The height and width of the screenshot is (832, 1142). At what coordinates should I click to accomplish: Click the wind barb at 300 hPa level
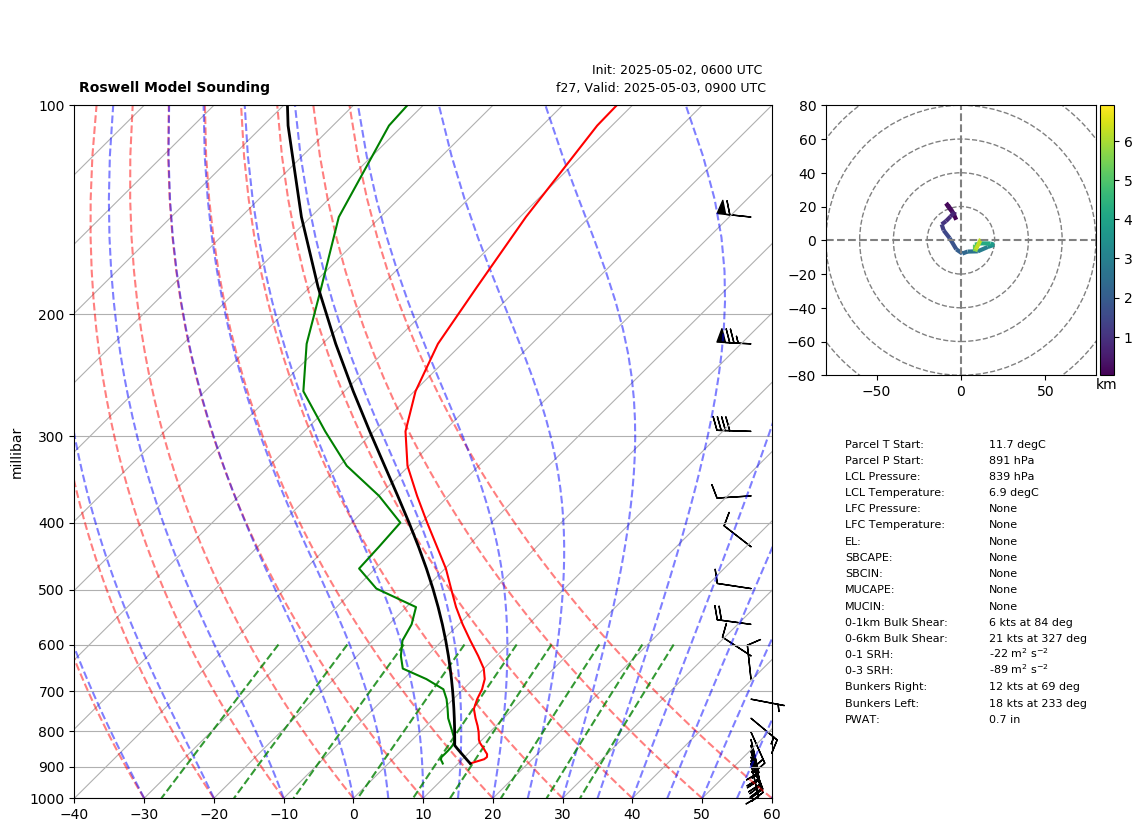(731, 424)
